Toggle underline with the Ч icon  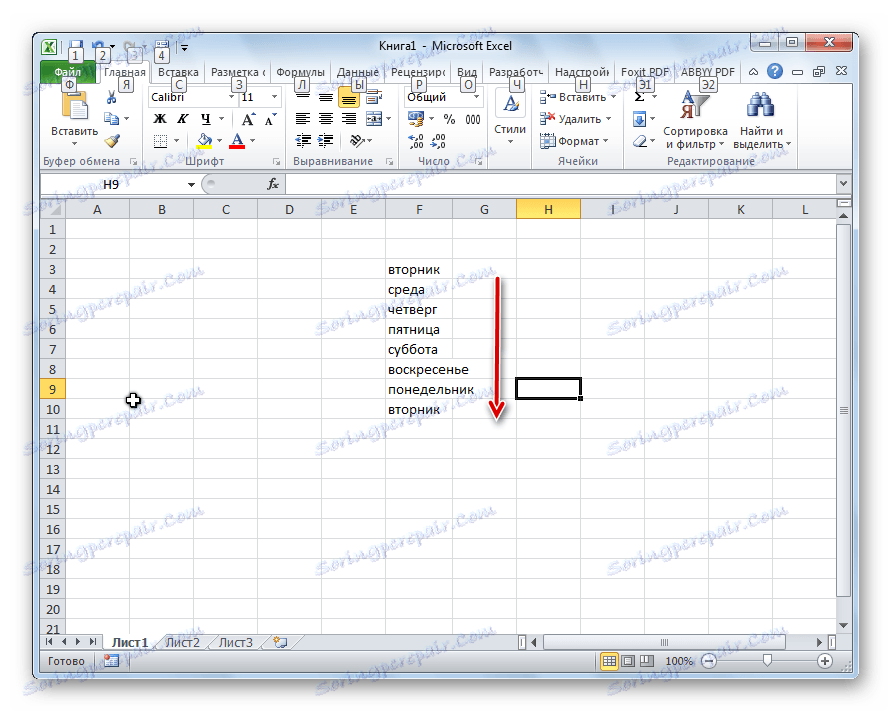(204, 119)
